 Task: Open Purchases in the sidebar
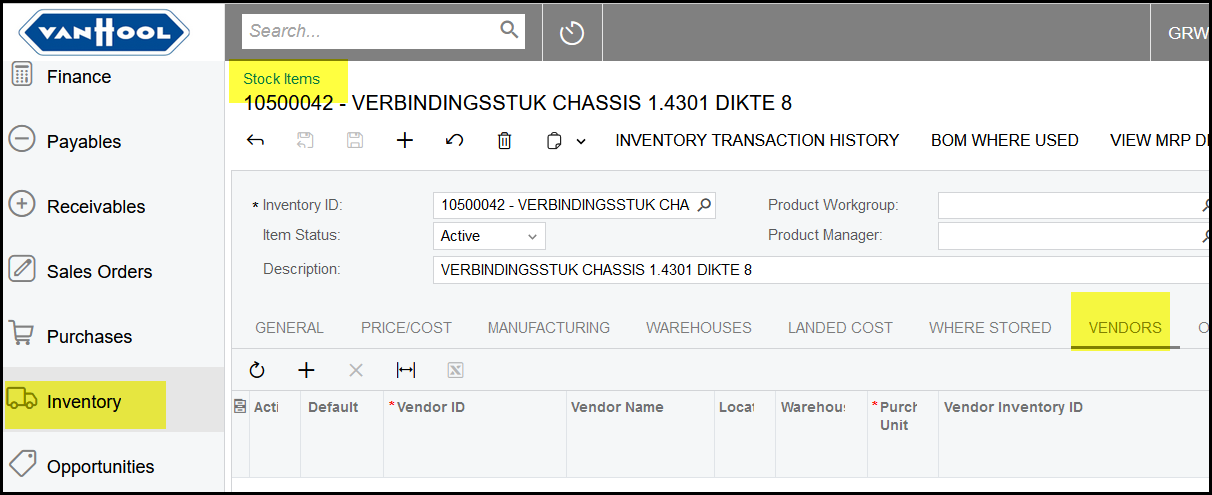[89, 337]
